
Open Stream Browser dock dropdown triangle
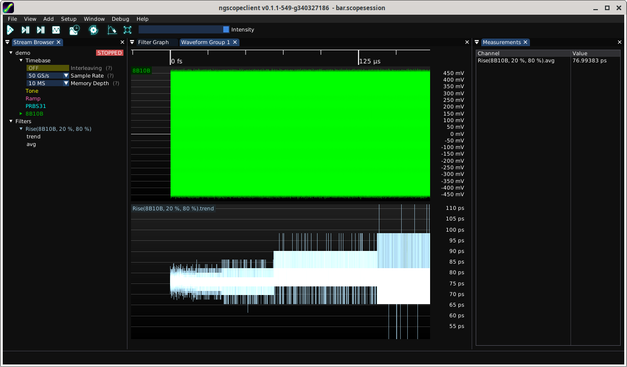(7, 42)
